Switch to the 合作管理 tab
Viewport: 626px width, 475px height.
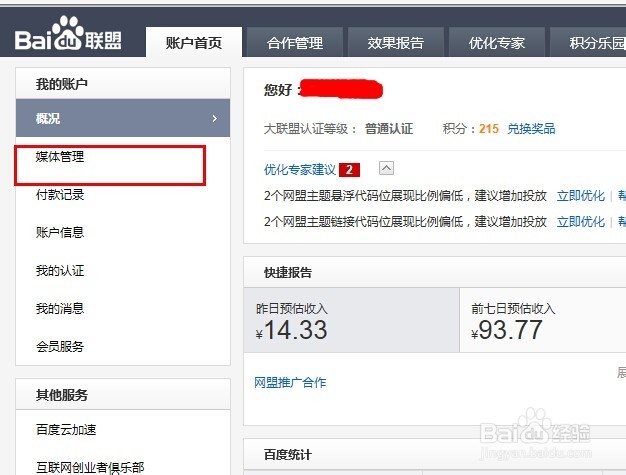click(x=295, y=42)
